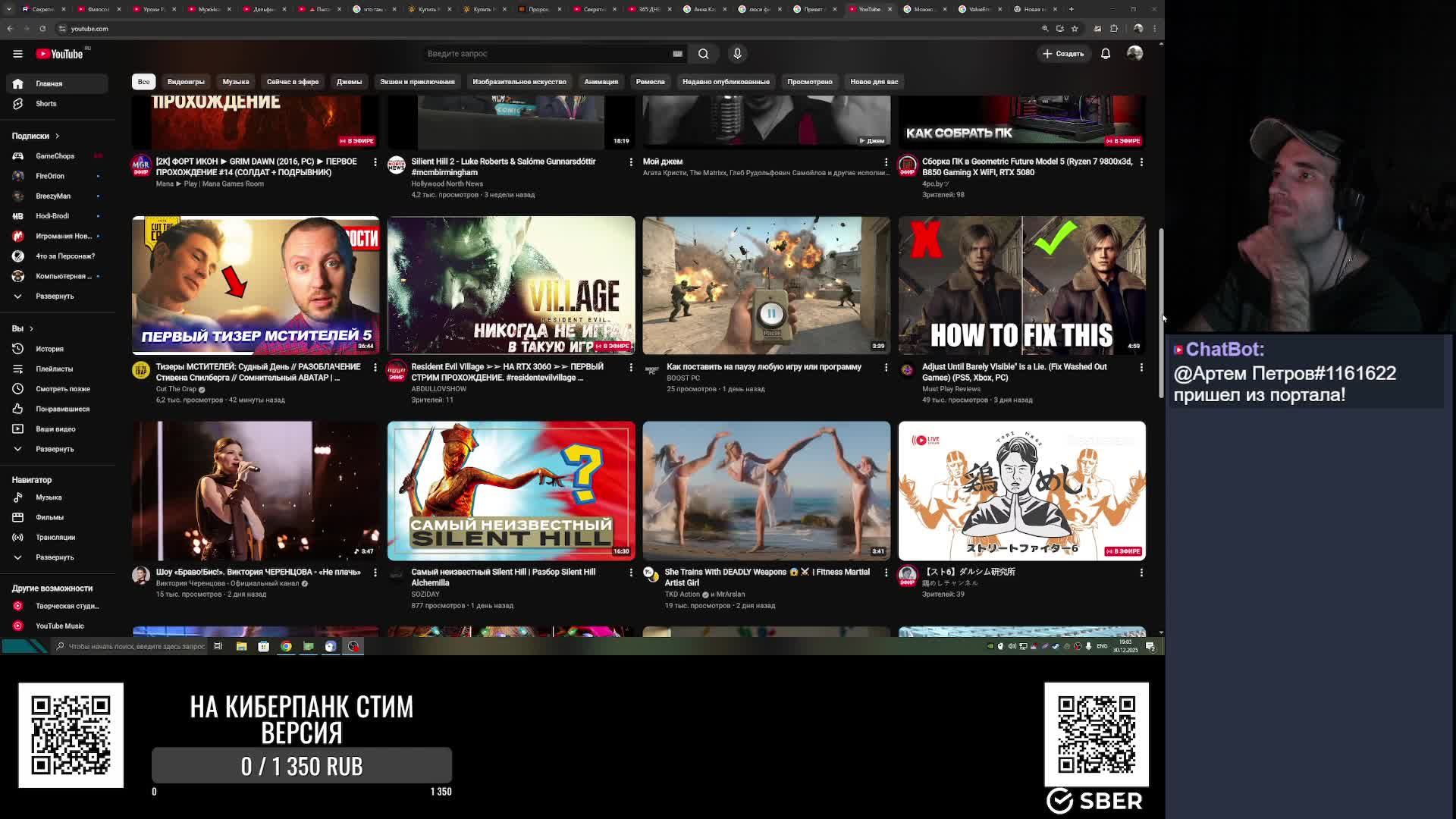Open the hamburger guide menu icon
Image resolution: width=1456 pixels, height=819 pixels.
click(x=17, y=54)
